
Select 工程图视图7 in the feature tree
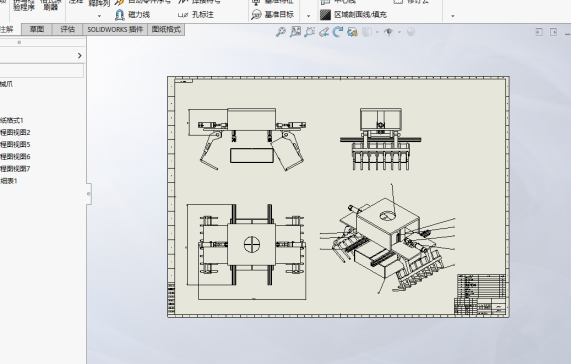tap(15, 169)
